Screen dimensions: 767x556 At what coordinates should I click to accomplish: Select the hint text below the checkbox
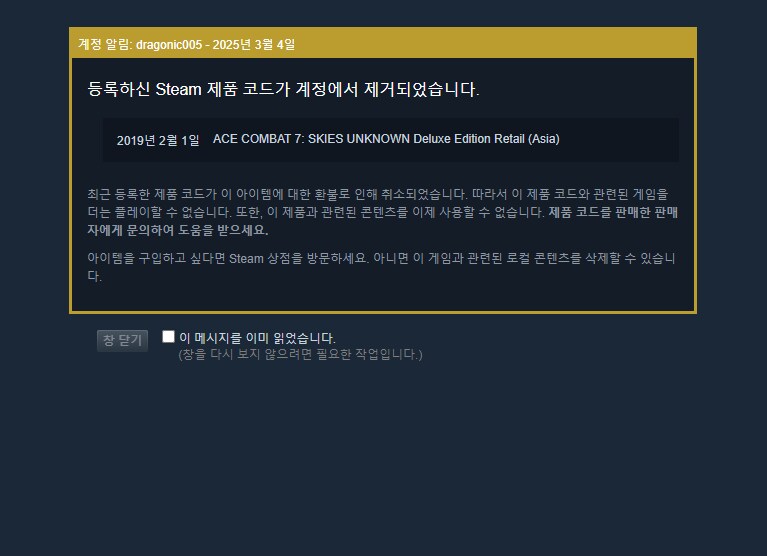point(300,354)
